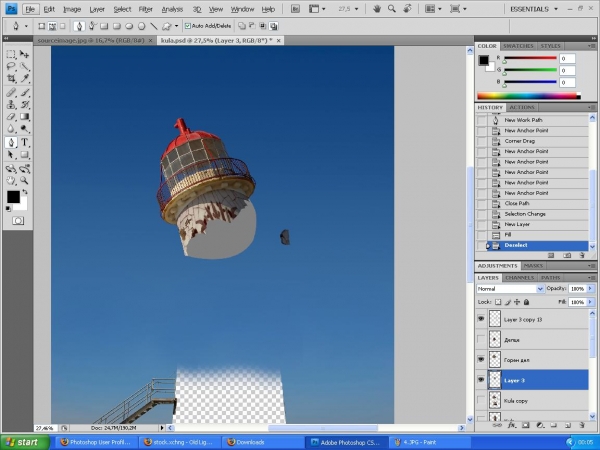Switch to the Swatches tab
600x450 pixels.
pyautogui.click(x=518, y=46)
